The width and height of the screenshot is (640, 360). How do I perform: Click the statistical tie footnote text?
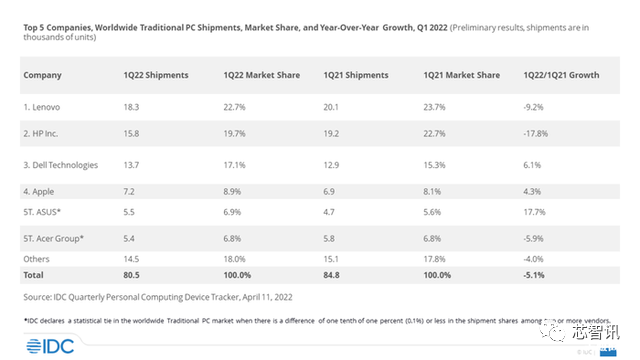coord(317,321)
